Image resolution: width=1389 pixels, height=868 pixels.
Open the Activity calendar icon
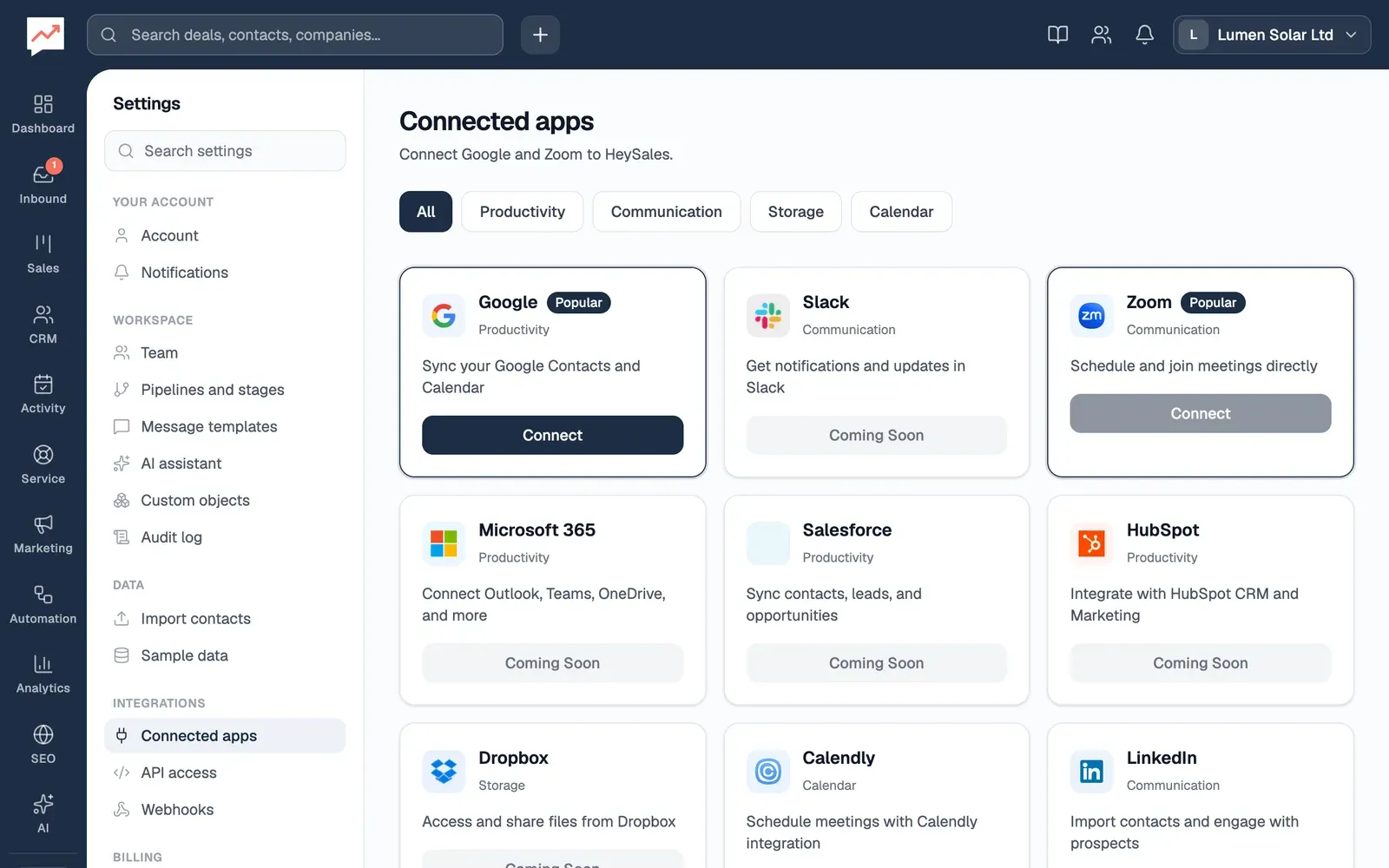(43, 394)
